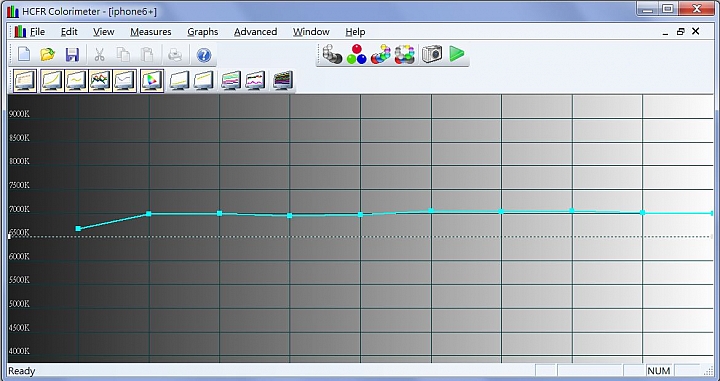This screenshot has height=381, width=720.
Task: Open the Window menu
Action: coord(311,32)
